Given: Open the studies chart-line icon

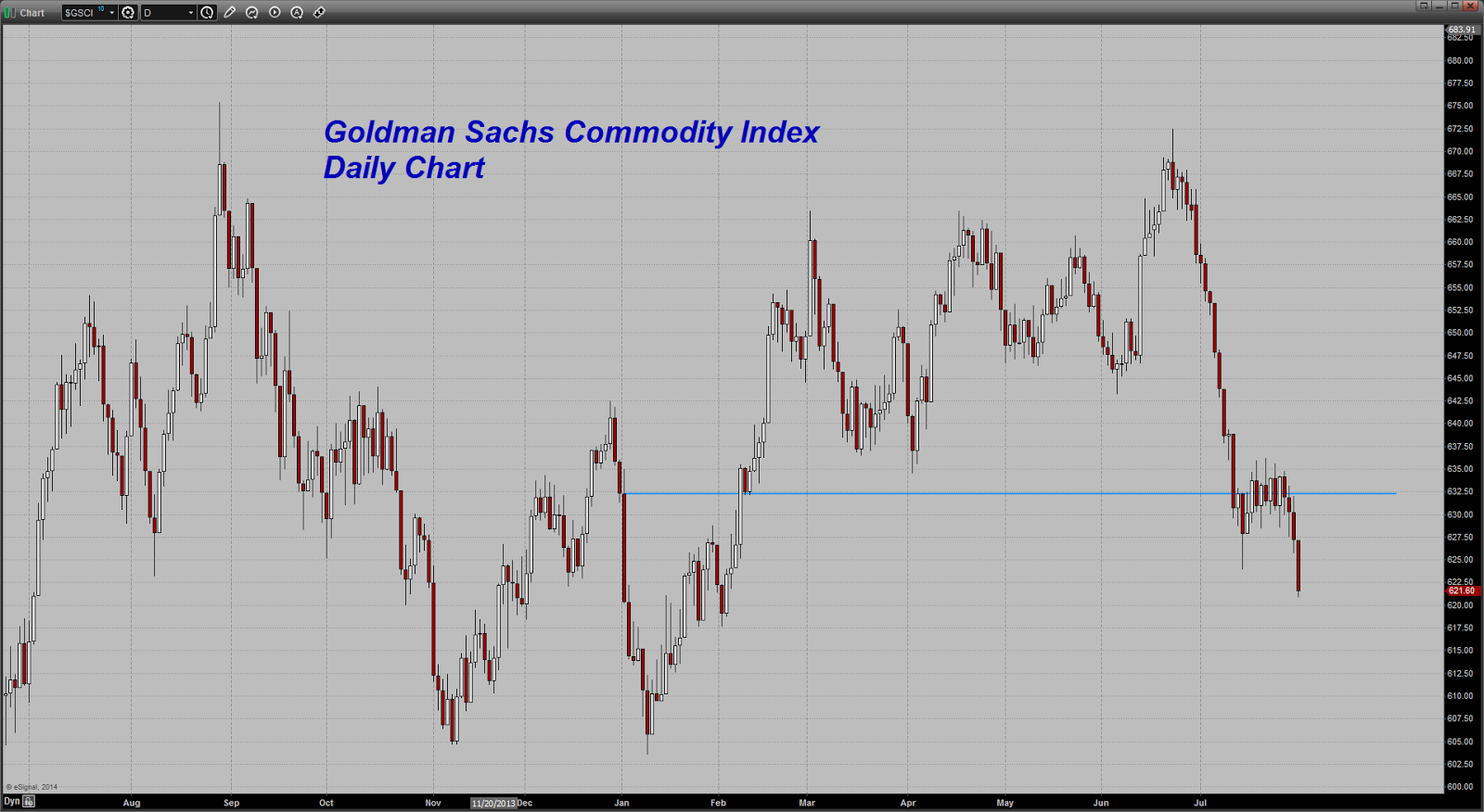Looking at the screenshot, I should pos(252,12).
